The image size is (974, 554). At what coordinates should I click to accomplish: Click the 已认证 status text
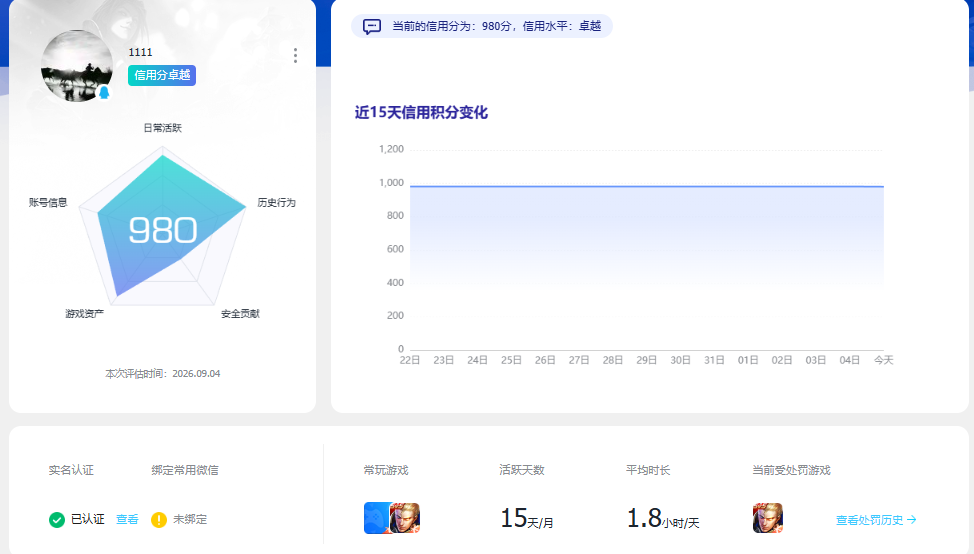pyautogui.click(x=88, y=519)
